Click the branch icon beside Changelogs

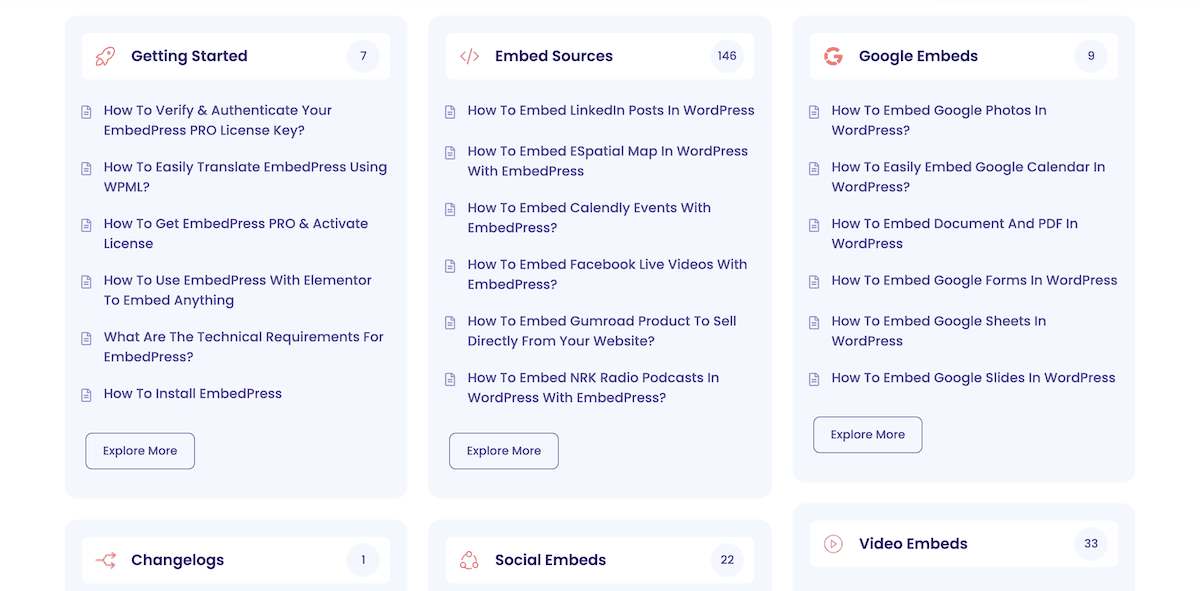pos(105,560)
